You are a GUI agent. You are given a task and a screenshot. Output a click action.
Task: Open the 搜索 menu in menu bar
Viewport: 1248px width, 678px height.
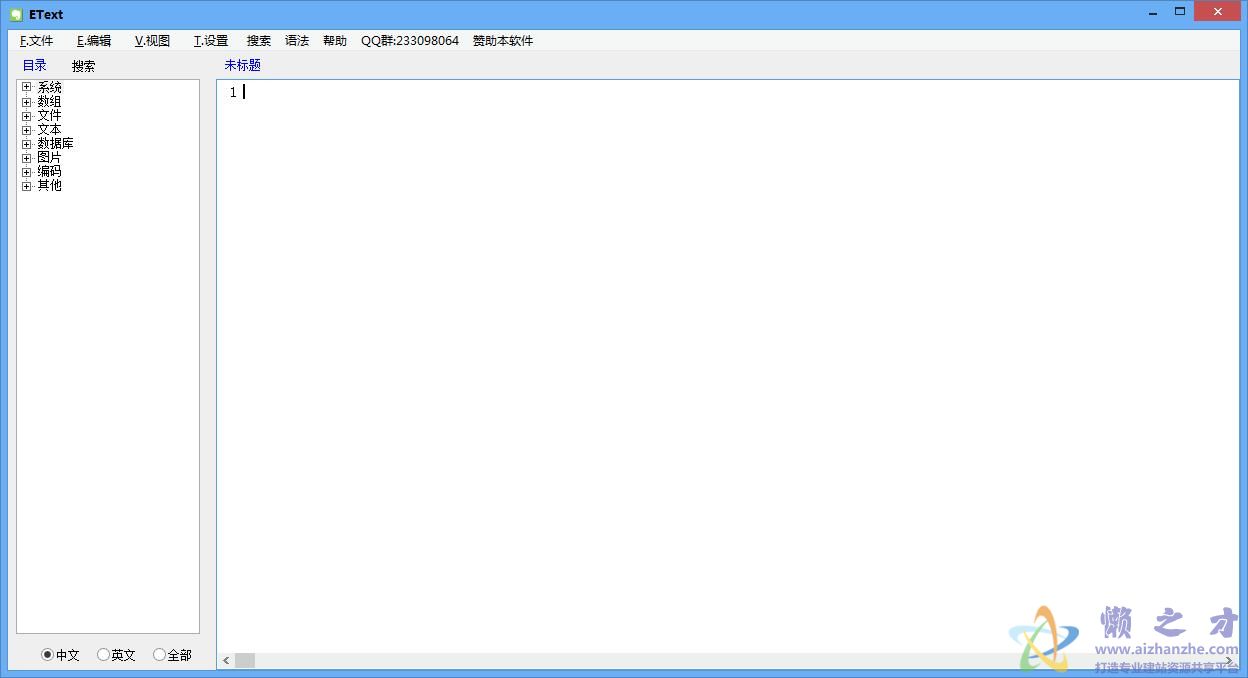(259, 41)
